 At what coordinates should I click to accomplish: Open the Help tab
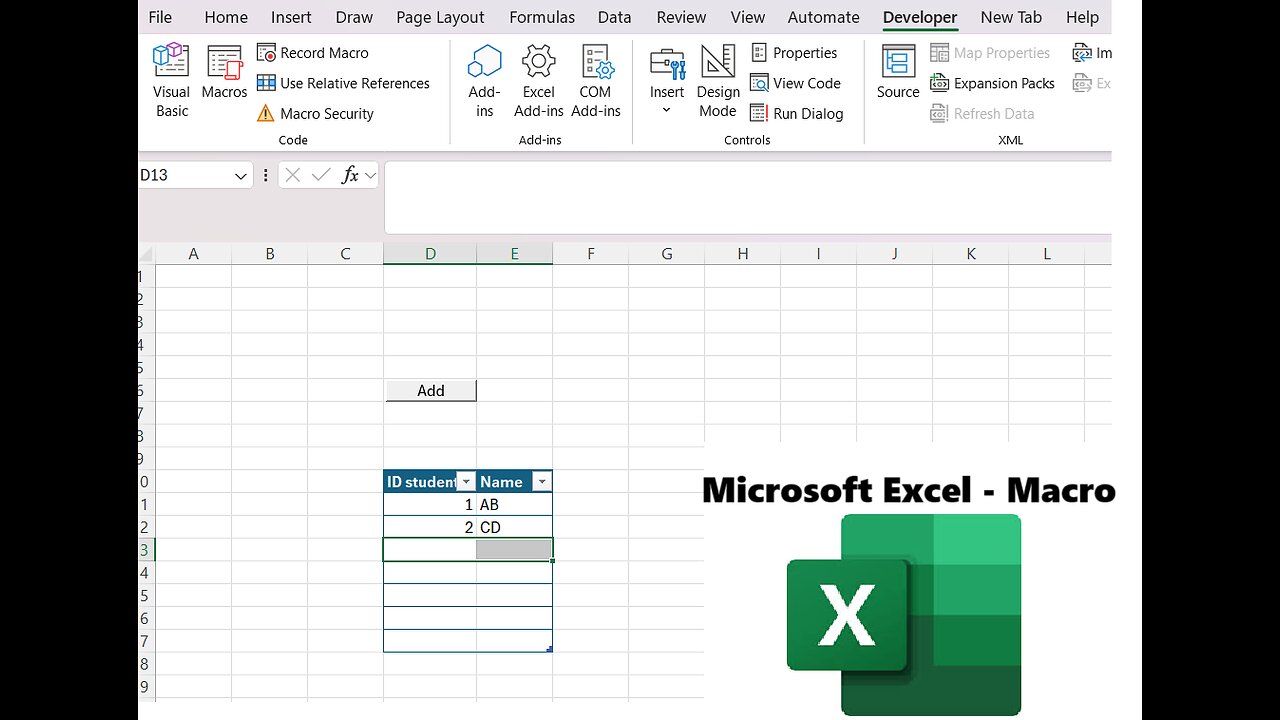(x=1082, y=17)
